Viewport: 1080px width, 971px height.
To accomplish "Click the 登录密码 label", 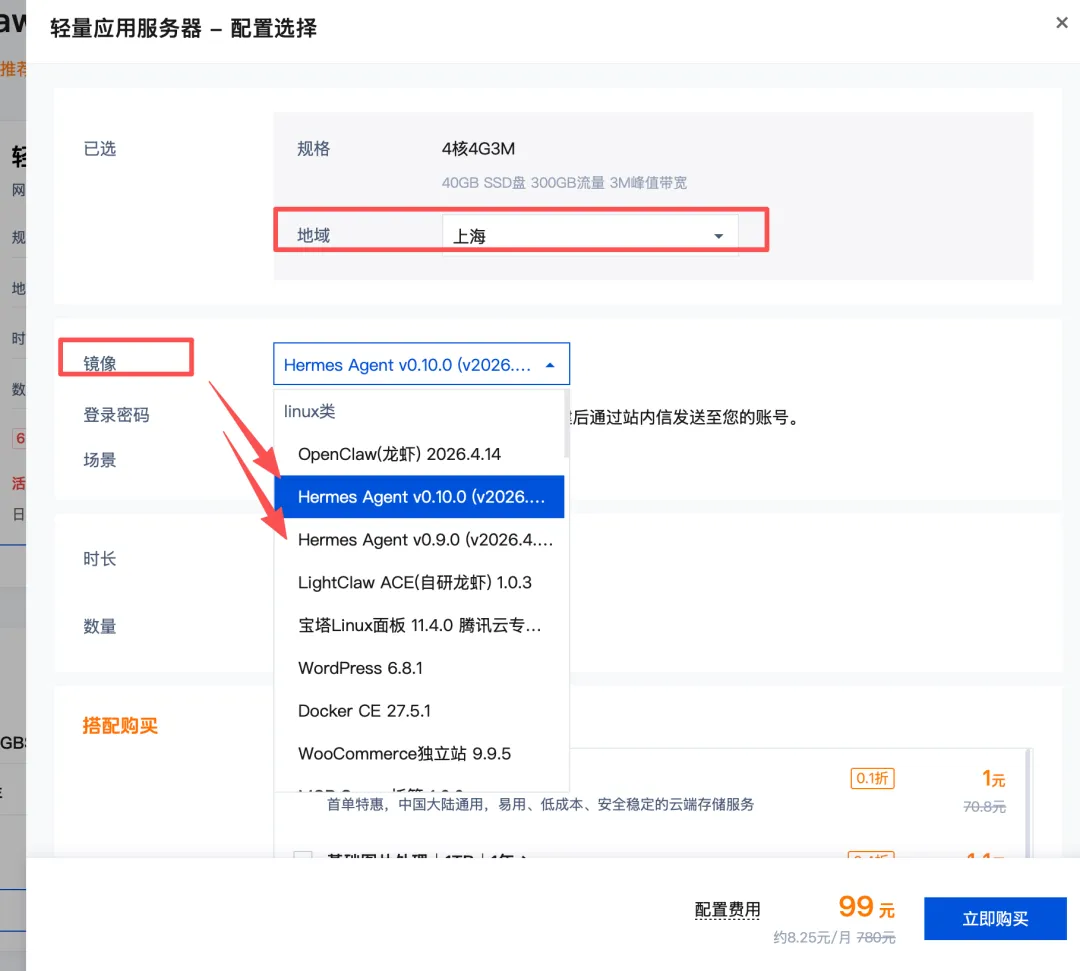I will click(x=116, y=415).
